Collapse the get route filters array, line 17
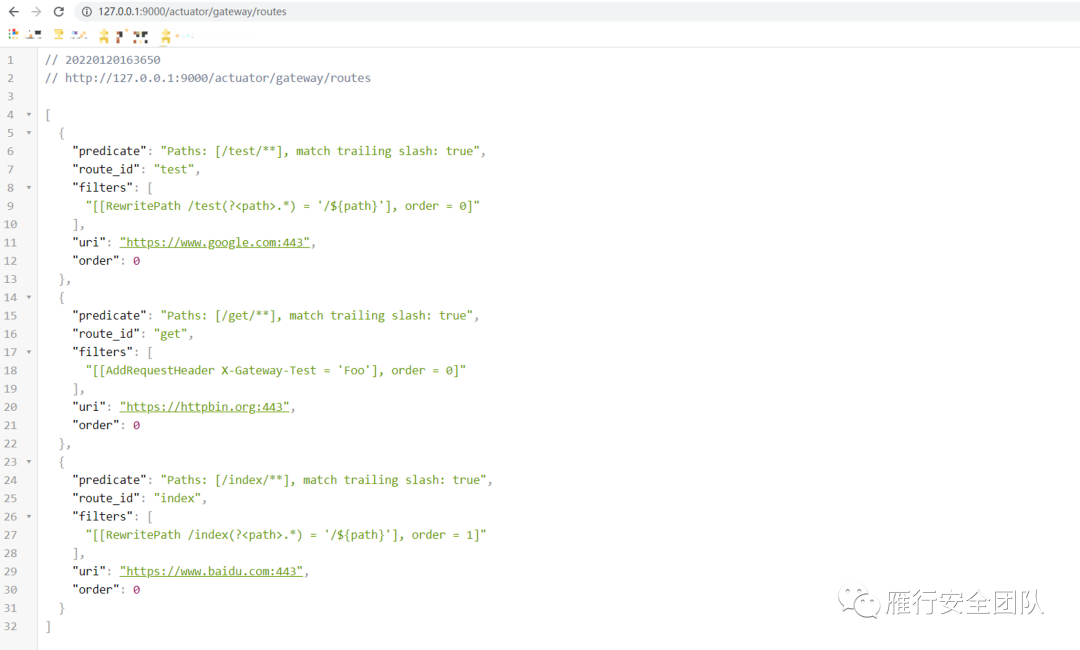The width and height of the screenshot is (1080, 650). click(29, 352)
